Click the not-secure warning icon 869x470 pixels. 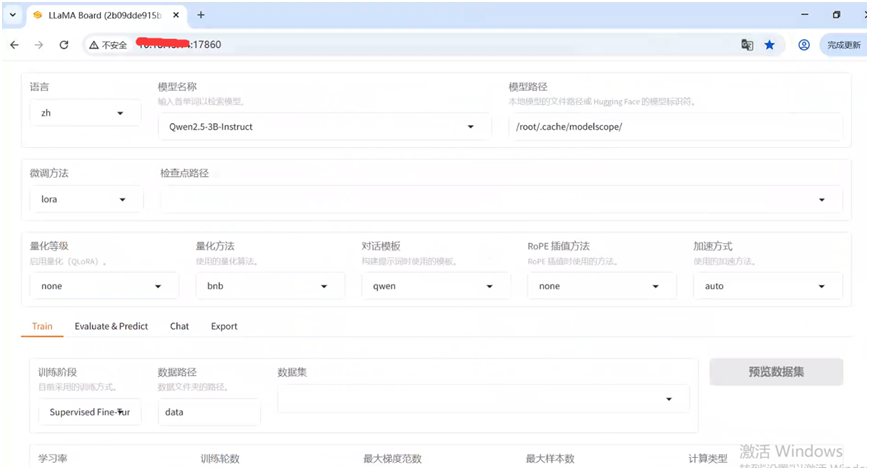[94, 45]
